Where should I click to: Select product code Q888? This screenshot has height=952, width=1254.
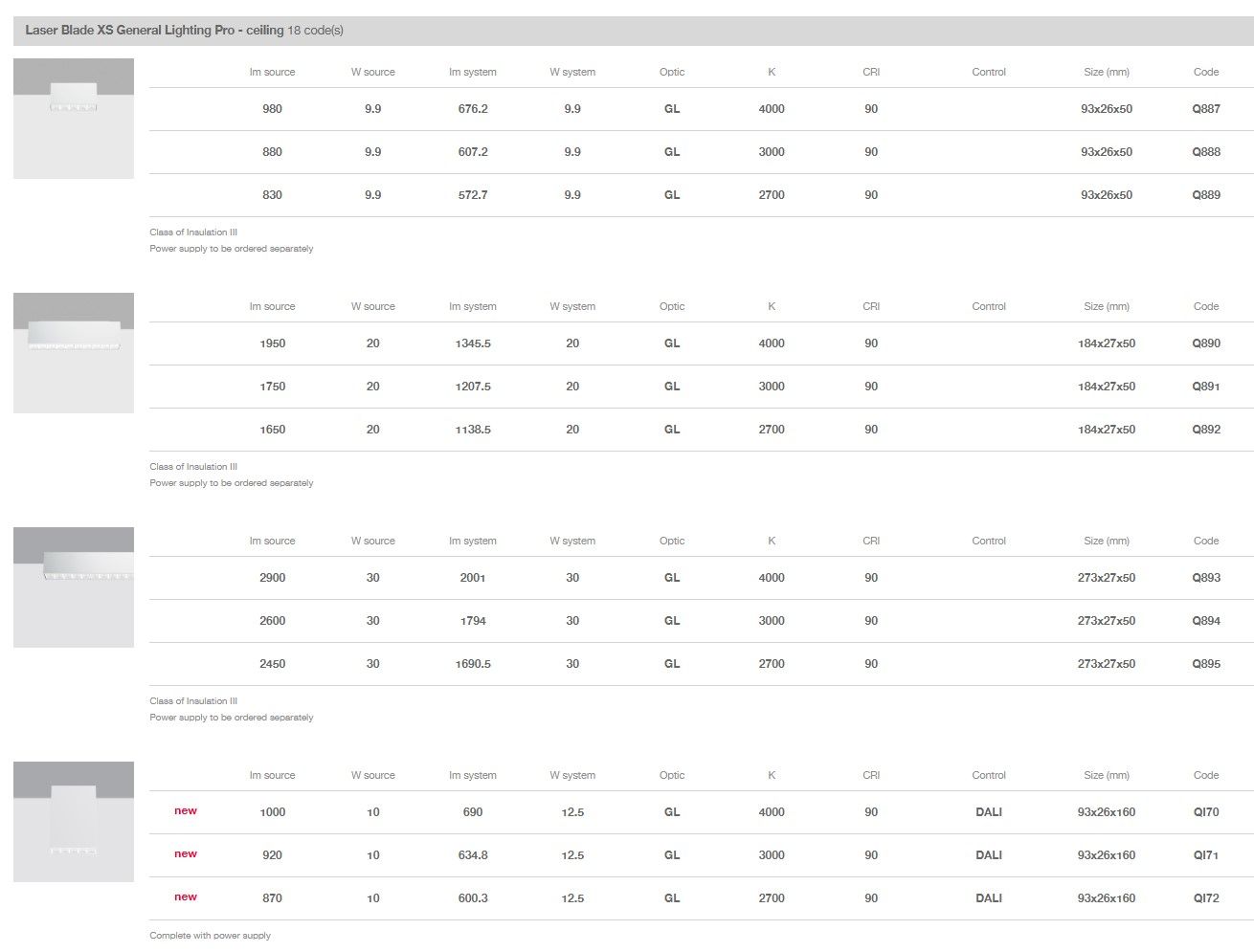pyautogui.click(x=1205, y=152)
